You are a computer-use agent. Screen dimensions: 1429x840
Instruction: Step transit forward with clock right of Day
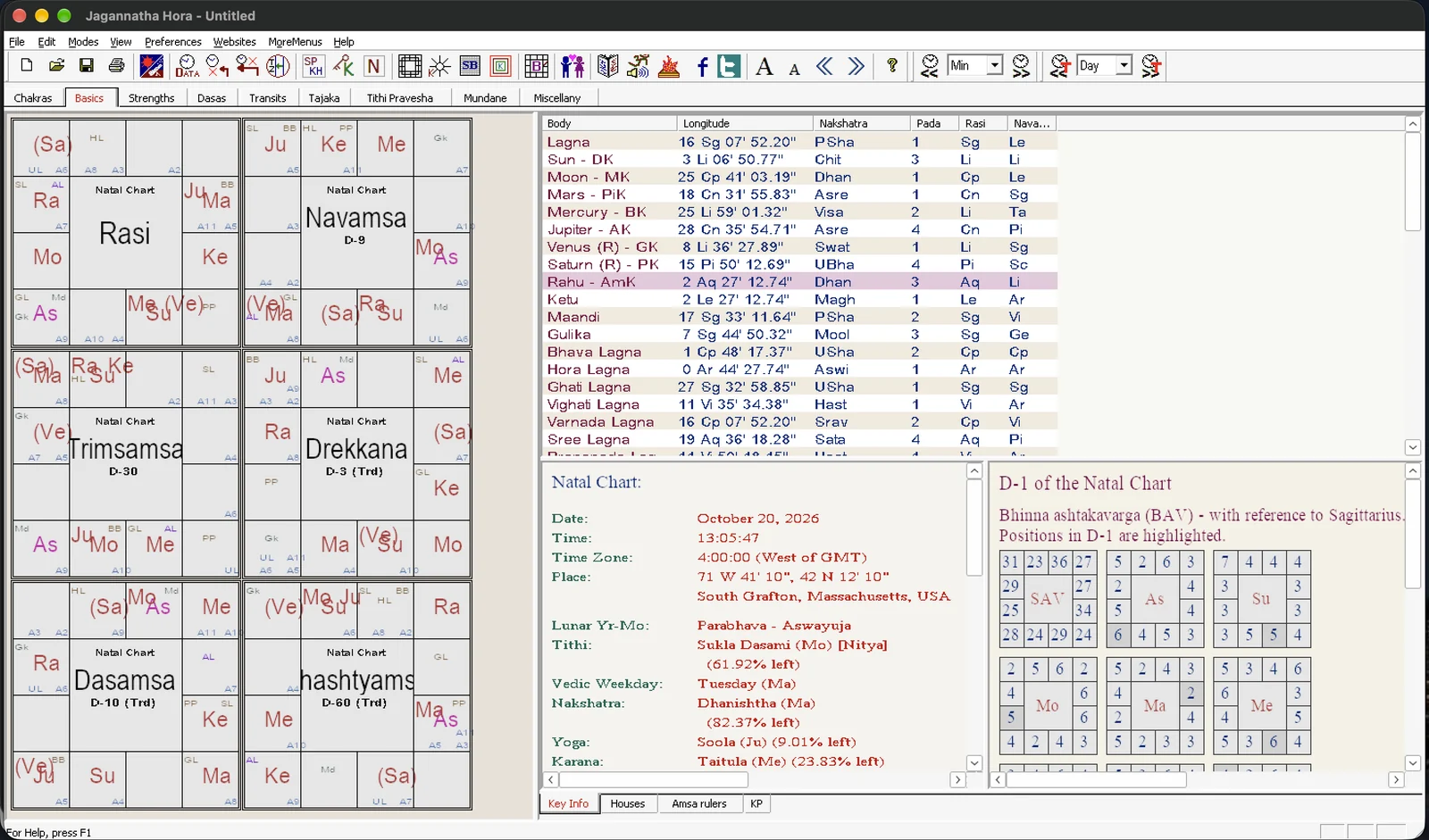1151,65
